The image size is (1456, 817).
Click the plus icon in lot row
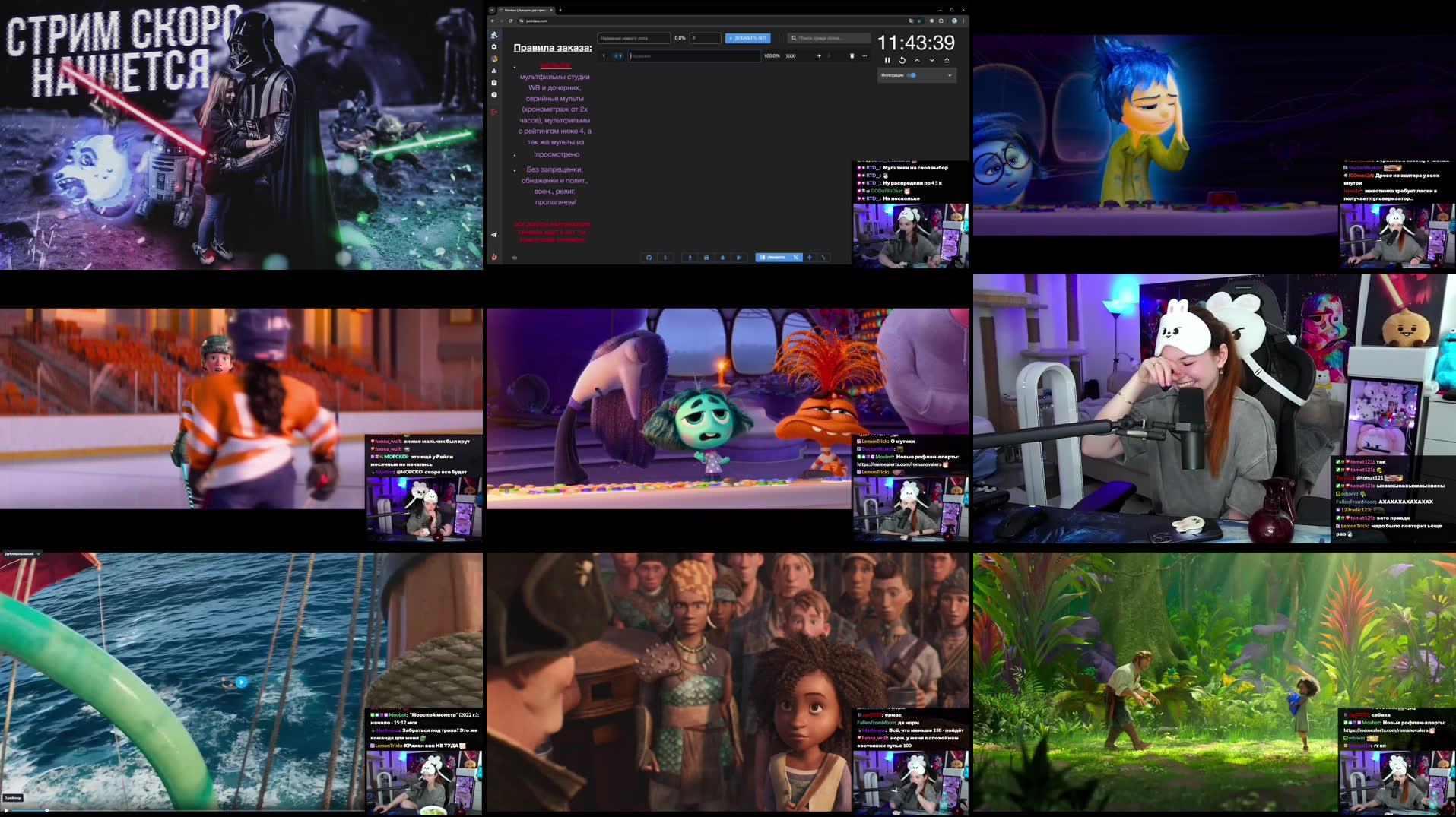819,55
